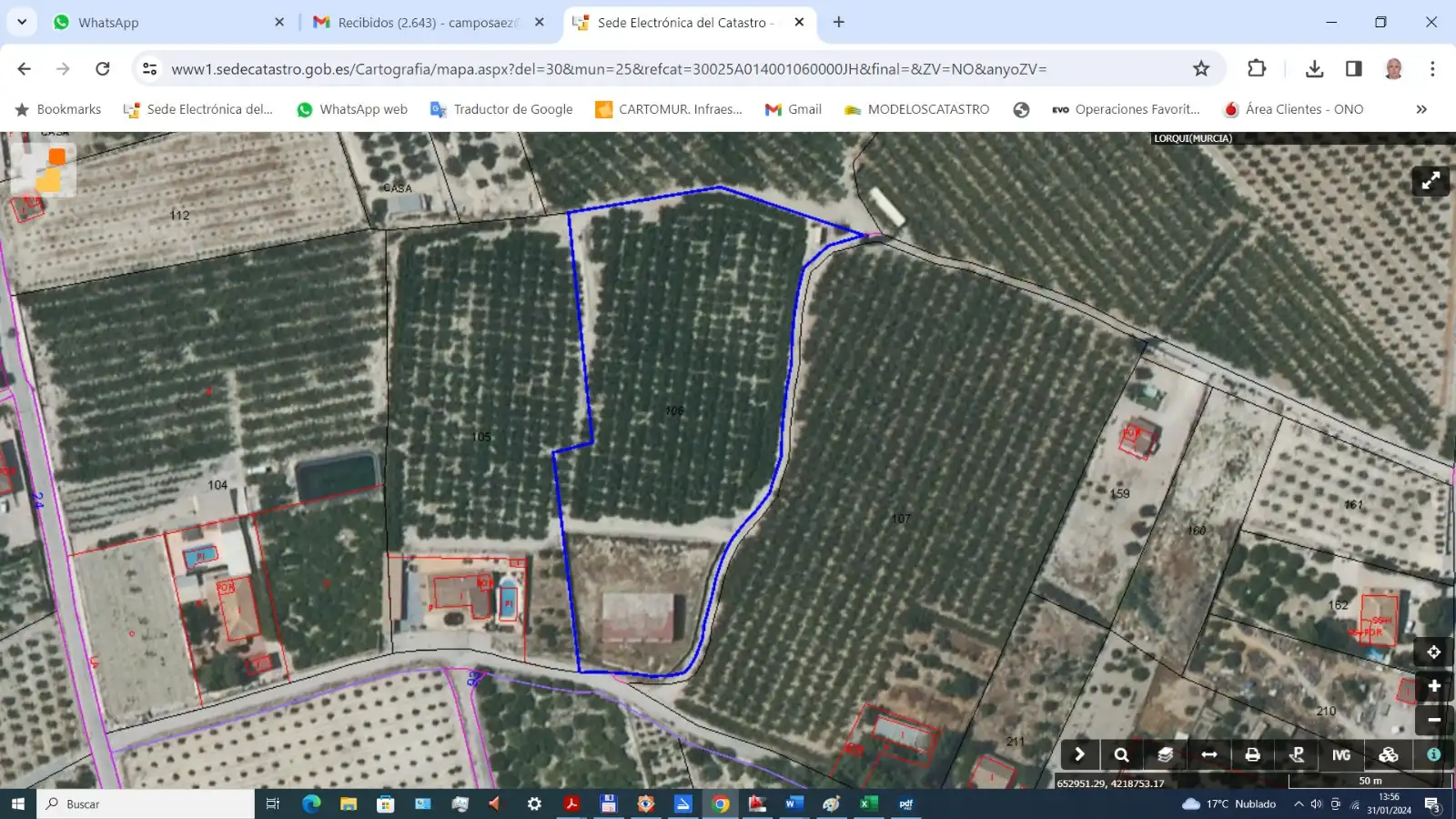Switch to the WhatsApp browser tab
This screenshot has width=1456, height=819.
pyautogui.click(x=164, y=22)
